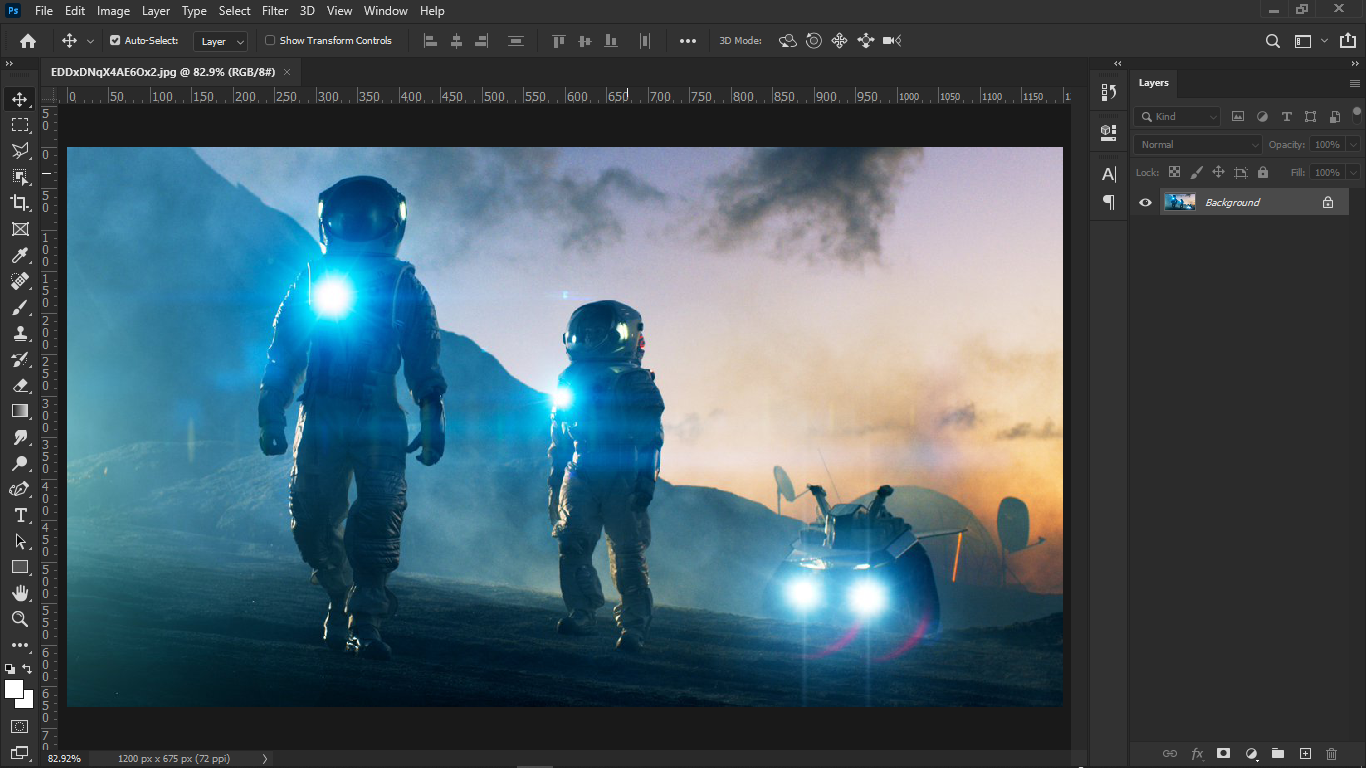The image size is (1366, 768).
Task: Expand the Kind layer filter dropdown
Action: (1177, 117)
